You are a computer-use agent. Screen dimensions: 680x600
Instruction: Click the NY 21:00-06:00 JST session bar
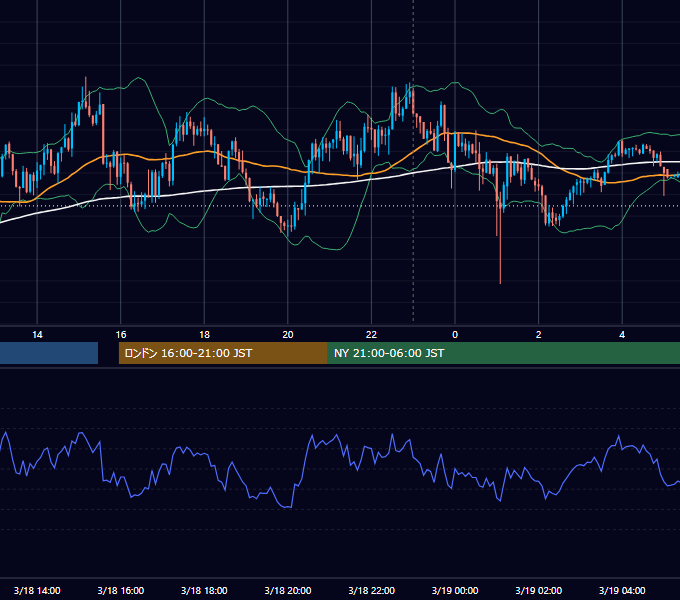[x=503, y=353]
